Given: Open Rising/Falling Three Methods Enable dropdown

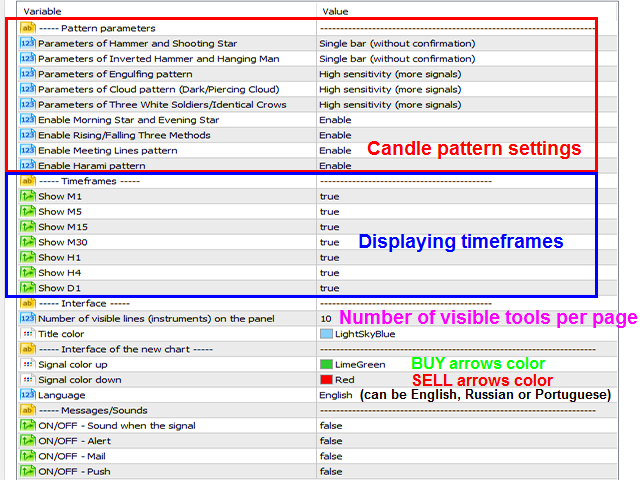Looking at the screenshot, I should click(335, 135).
